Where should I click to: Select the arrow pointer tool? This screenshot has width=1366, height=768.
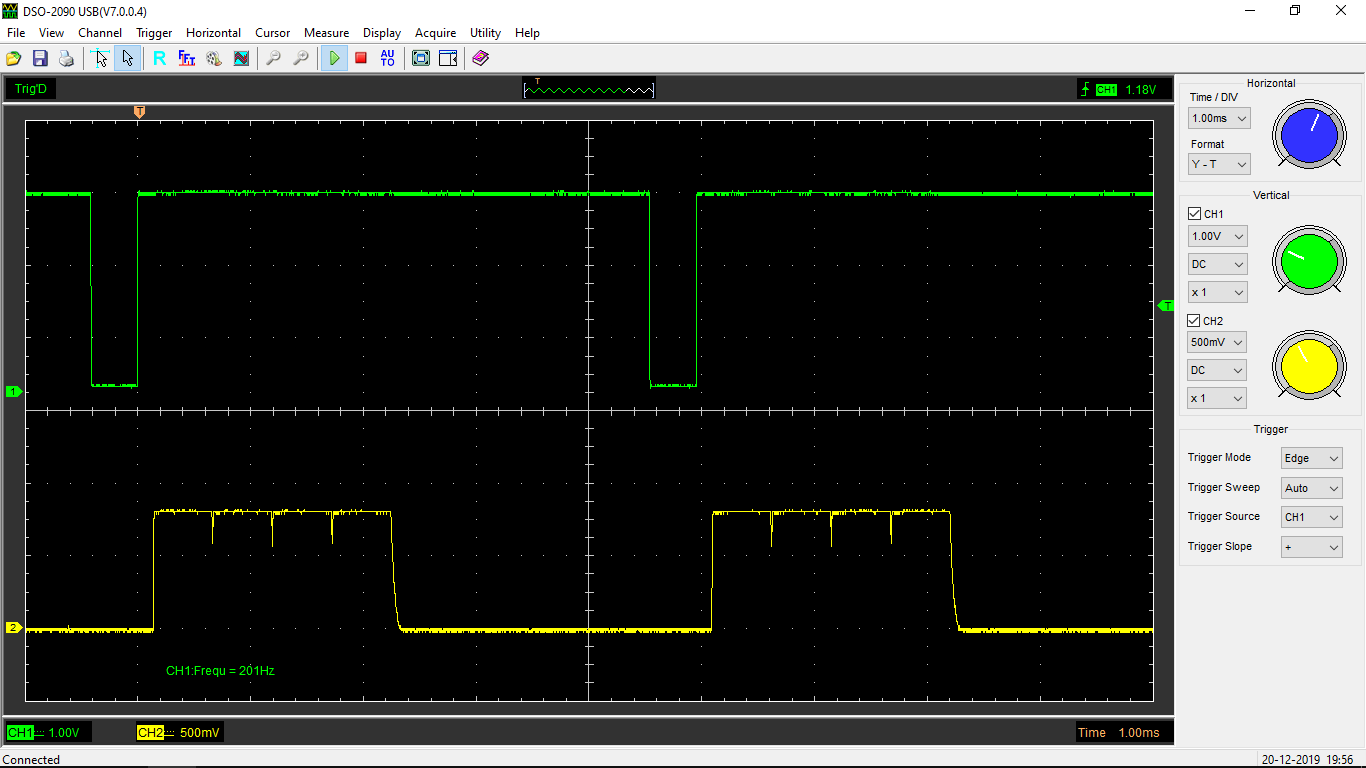click(x=127, y=59)
